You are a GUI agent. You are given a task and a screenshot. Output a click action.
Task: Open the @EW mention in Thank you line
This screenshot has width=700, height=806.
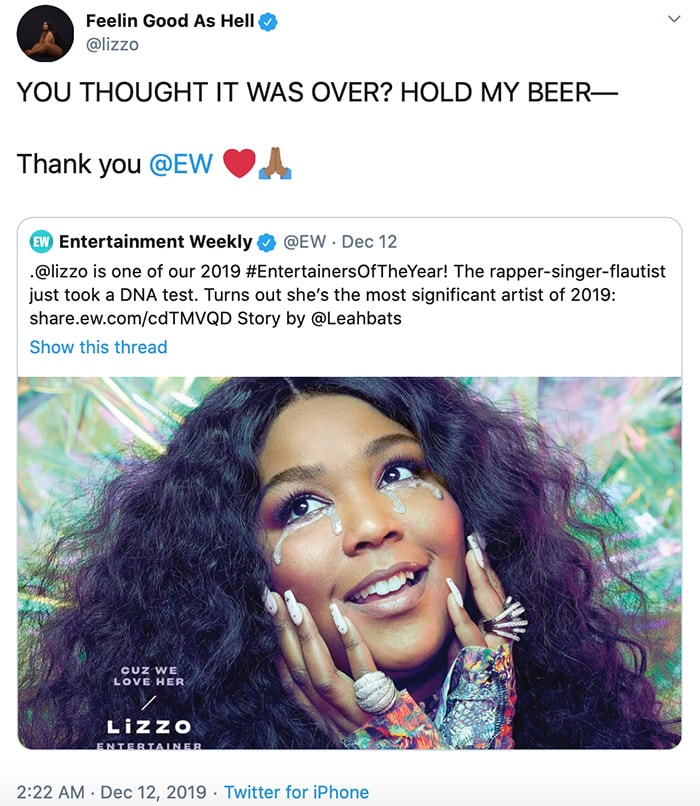[181, 164]
